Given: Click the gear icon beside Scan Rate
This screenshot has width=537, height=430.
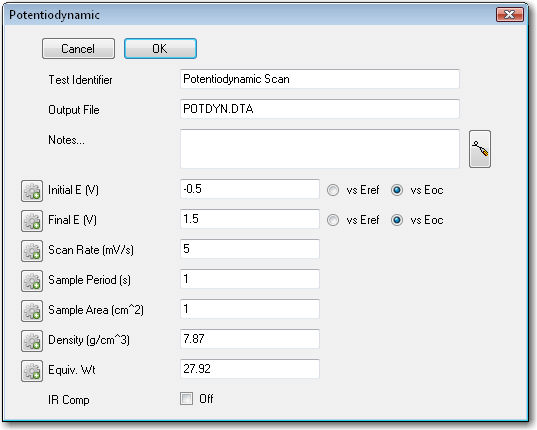Looking at the screenshot, I should (32, 251).
